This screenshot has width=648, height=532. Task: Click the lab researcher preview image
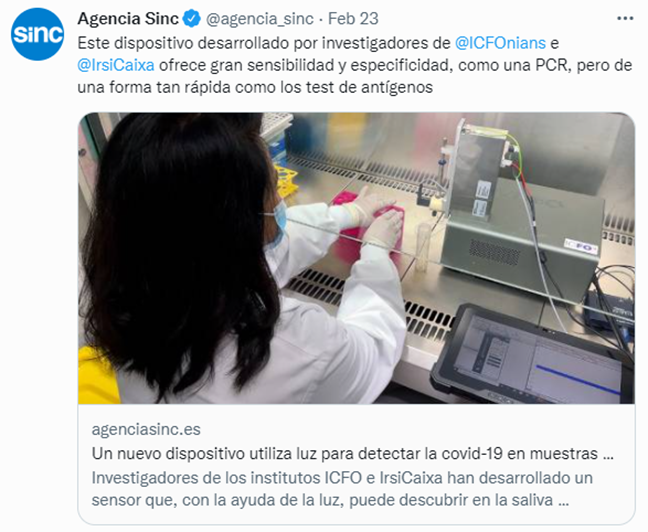point(356,258)
